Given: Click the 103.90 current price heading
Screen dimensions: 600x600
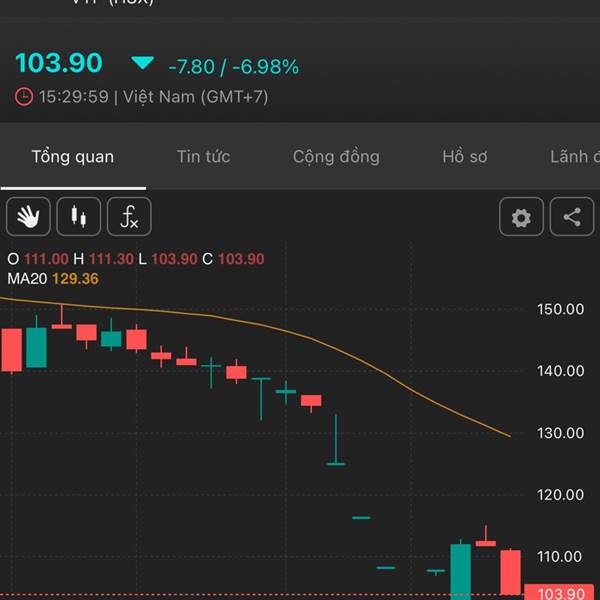Looking at the screenshot, I should (x=59, y=63).
